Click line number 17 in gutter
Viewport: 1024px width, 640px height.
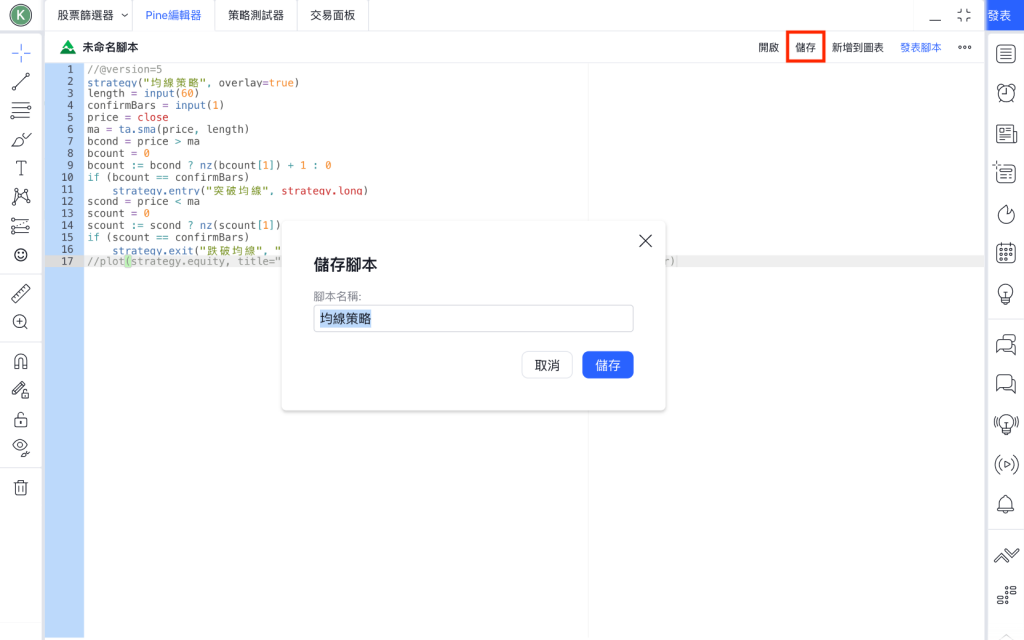coord(67,261)
